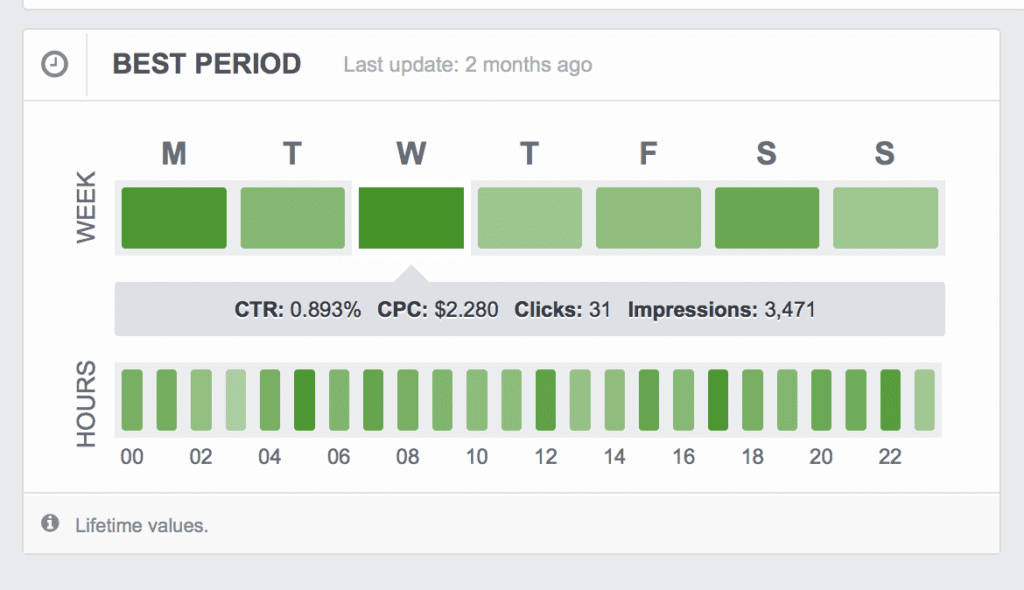The image size is (1024, 590).
Task: Select the hour 02 bar
Action: [x=201, y=400]
